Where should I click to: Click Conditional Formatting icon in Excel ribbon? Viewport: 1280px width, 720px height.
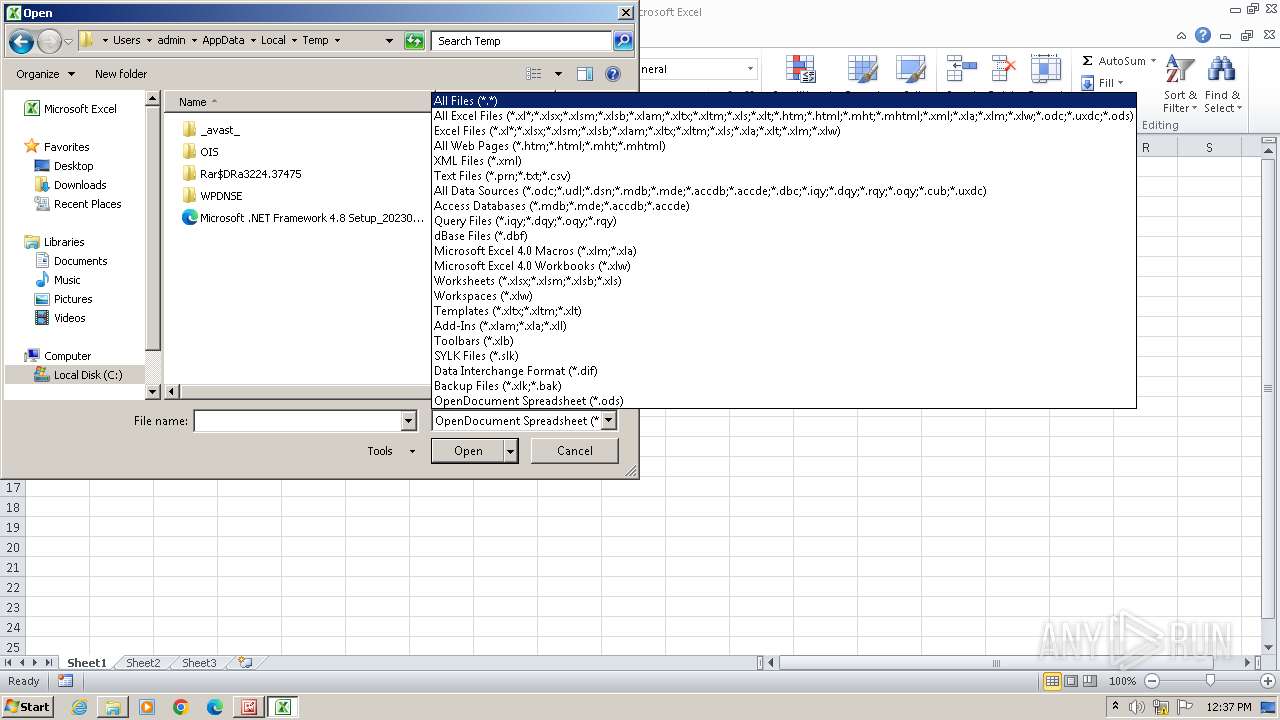[801, 69]
